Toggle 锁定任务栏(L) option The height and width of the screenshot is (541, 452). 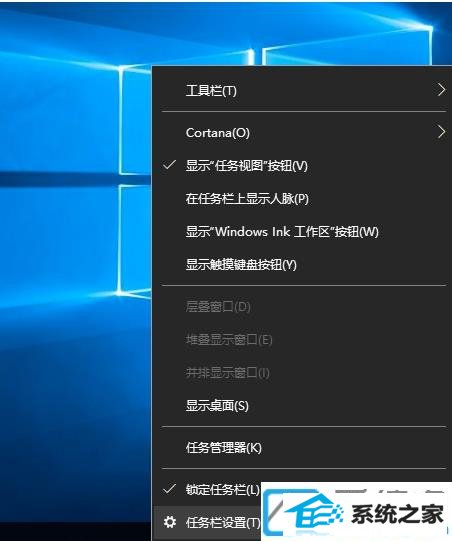pos(208,489)
